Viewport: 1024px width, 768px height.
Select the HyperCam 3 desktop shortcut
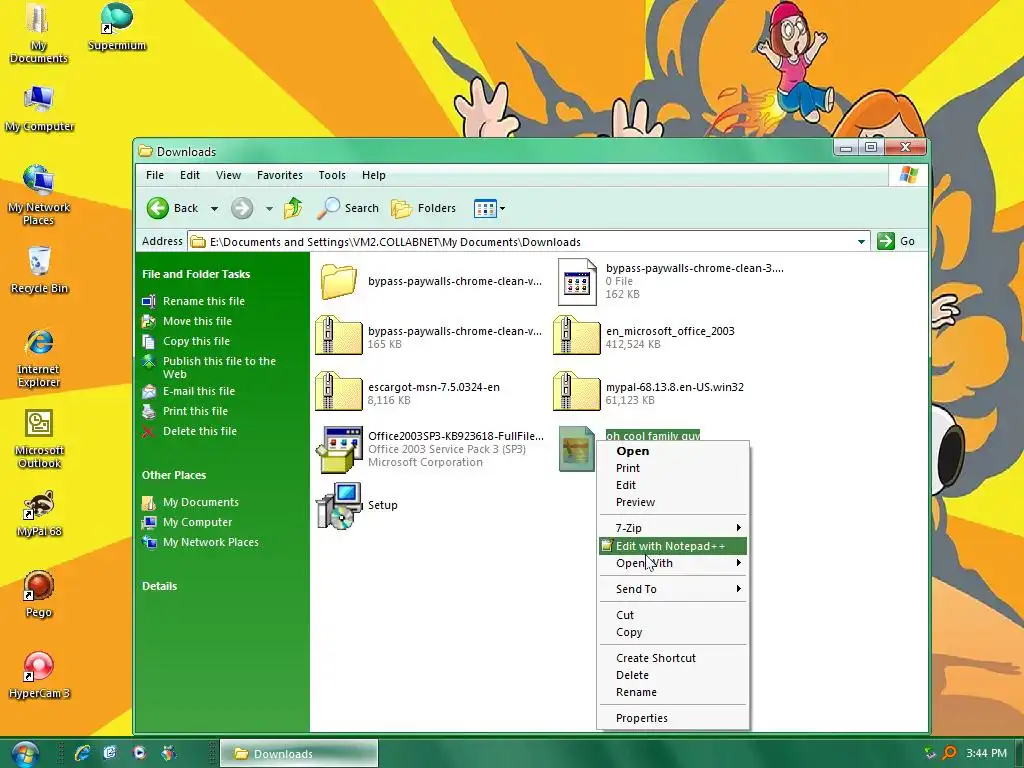click(39, 676)
